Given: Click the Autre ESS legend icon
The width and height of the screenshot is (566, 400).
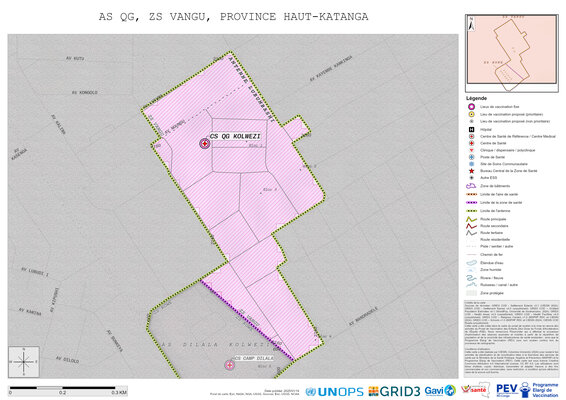Looking at the screenshot, I should [471, 178].
